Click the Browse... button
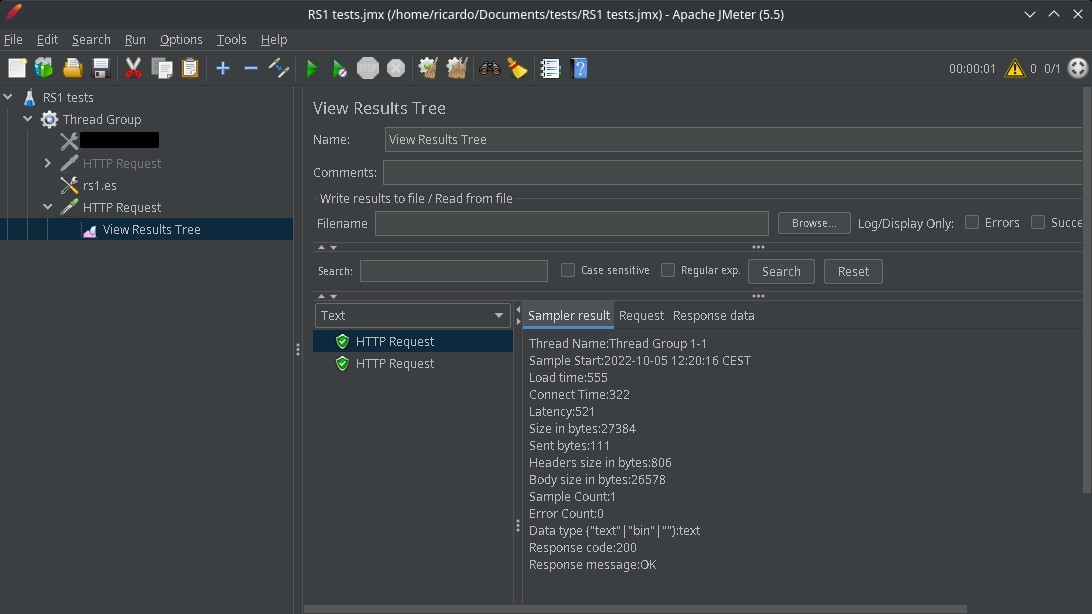The width and height of the screenshot is (1092, 614). point(814,223)
